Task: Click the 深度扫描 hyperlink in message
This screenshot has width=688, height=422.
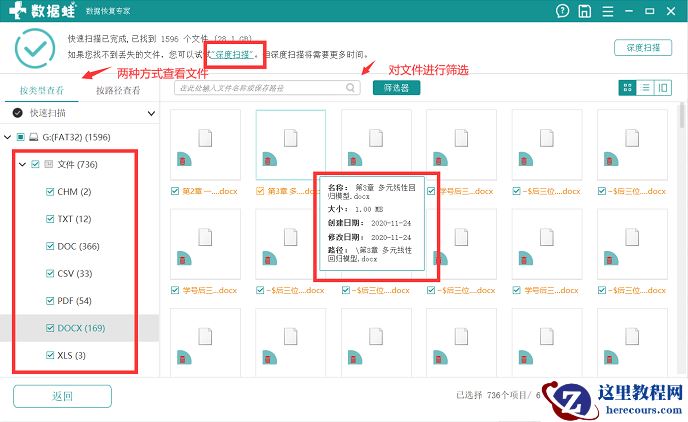Action: pos(233,55)
